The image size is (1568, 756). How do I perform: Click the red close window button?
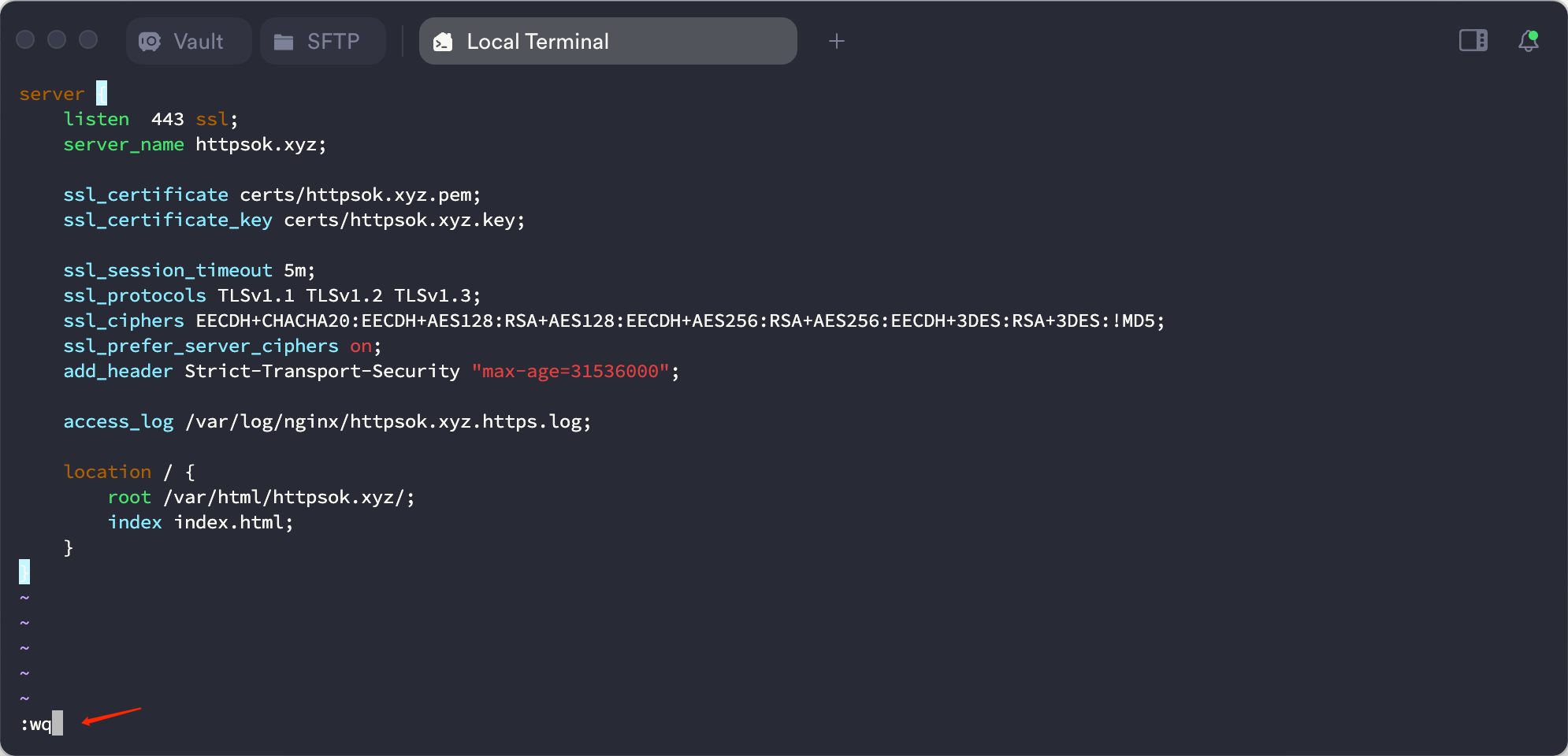tap(25, 39)
